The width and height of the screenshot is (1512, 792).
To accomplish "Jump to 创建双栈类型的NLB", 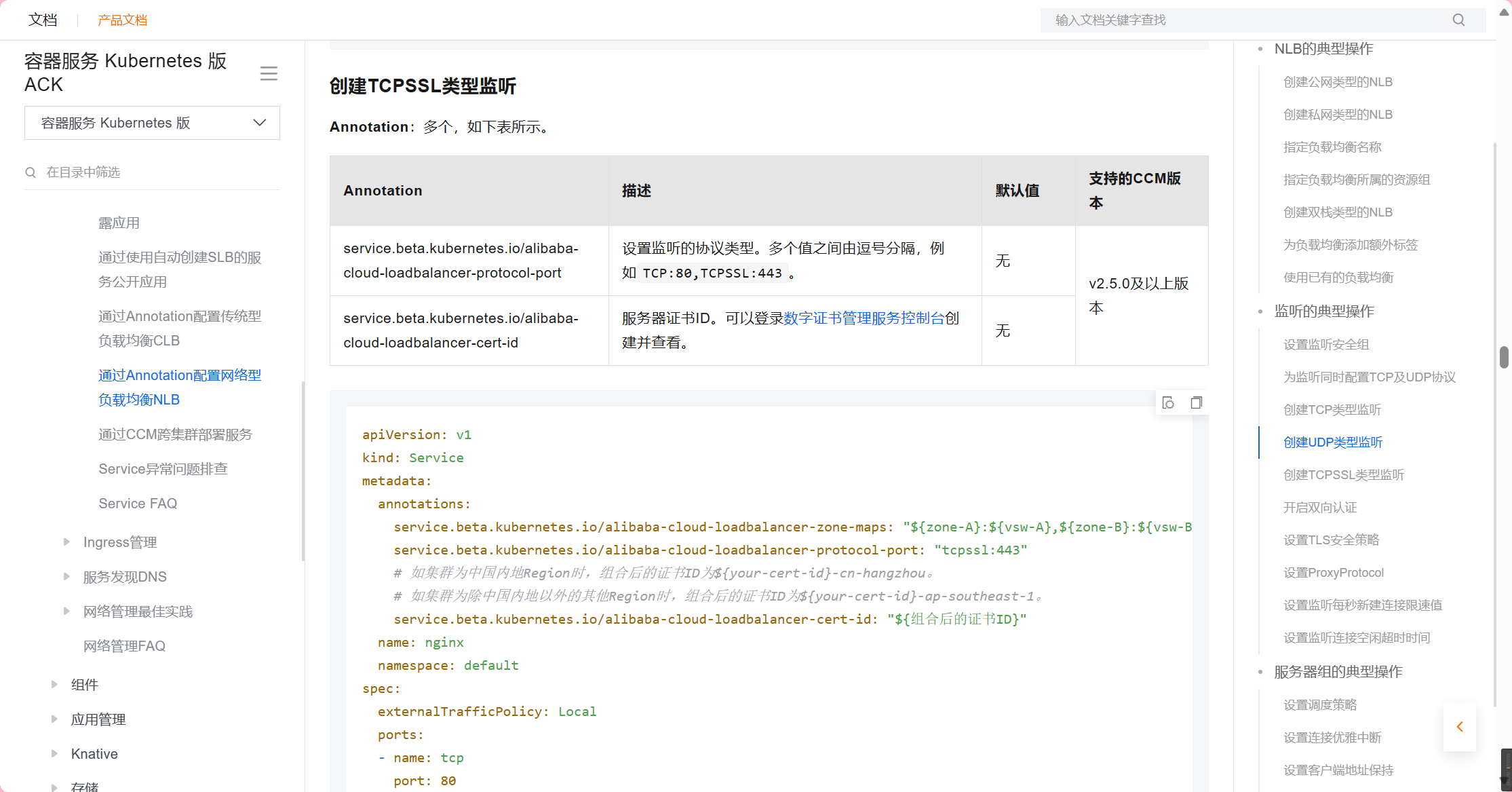I will [x=1338, y=212].
